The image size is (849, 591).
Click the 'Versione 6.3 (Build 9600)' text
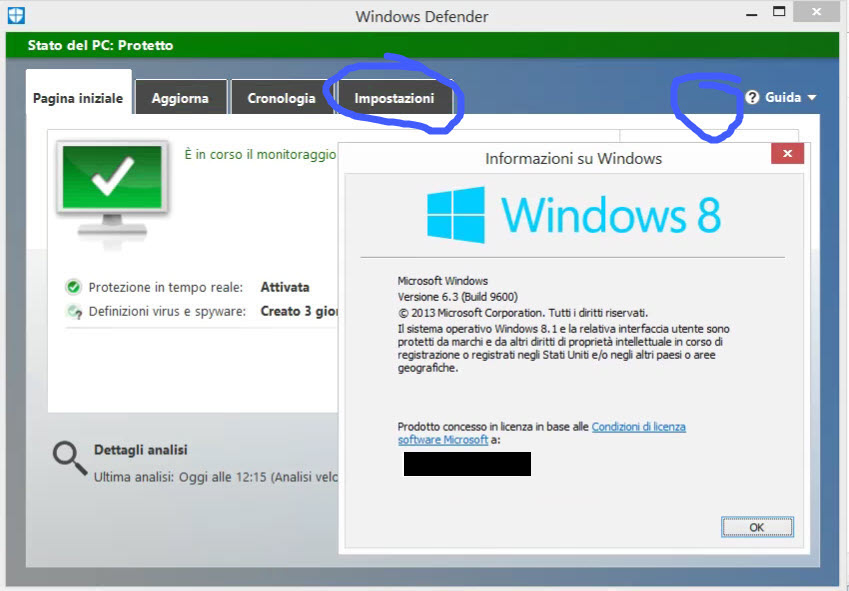click(458, 297)
